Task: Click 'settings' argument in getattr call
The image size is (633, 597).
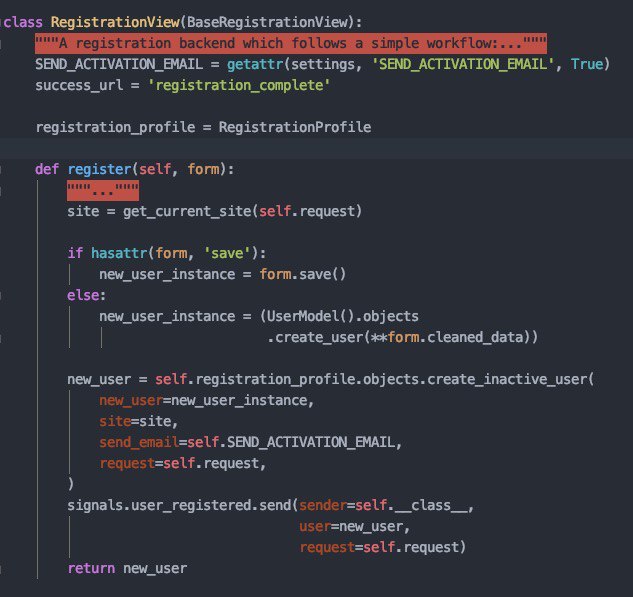Action: point(322,64)
